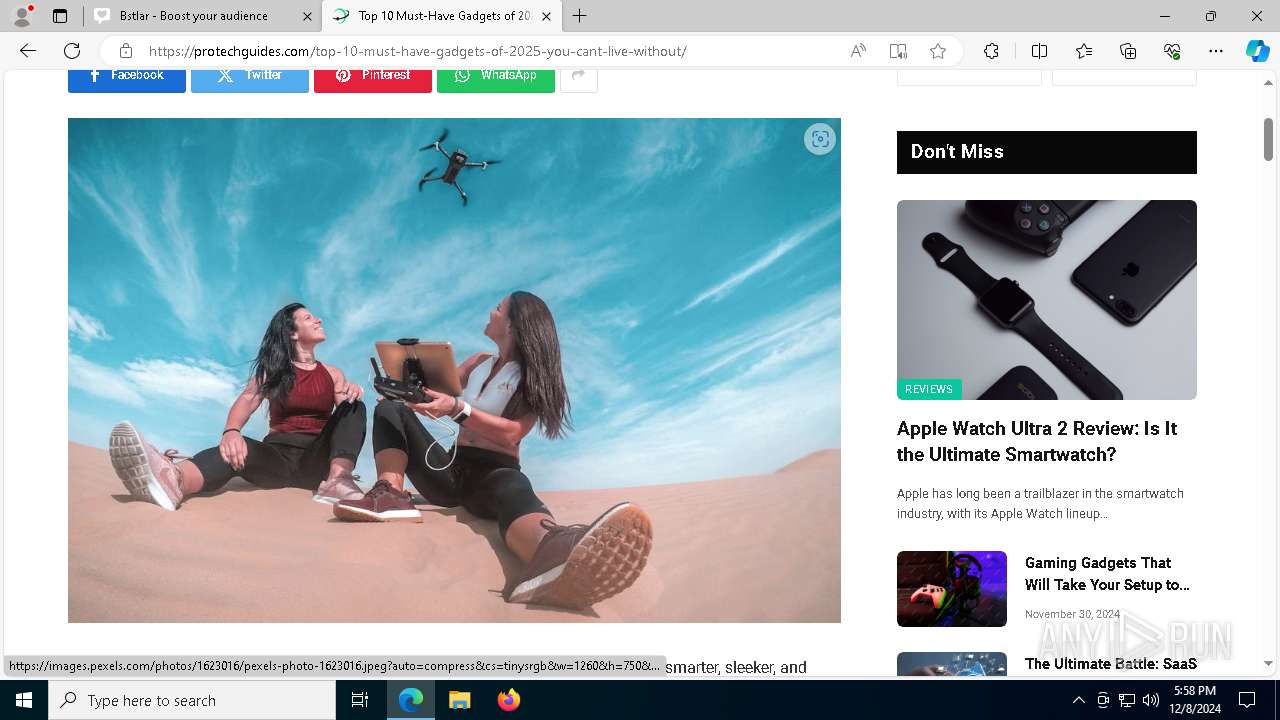Open more share options arrow

pyautogui.click(x=579, y=80)
